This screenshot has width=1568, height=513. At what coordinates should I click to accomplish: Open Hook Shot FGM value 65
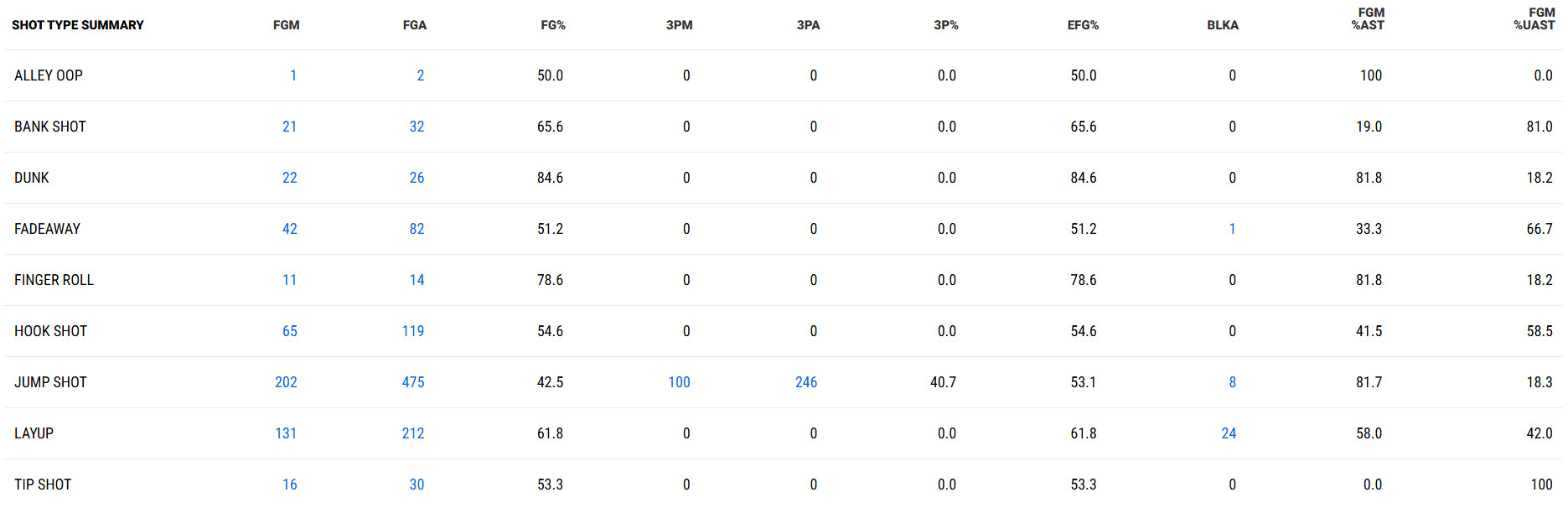click(x=290, y=331)
